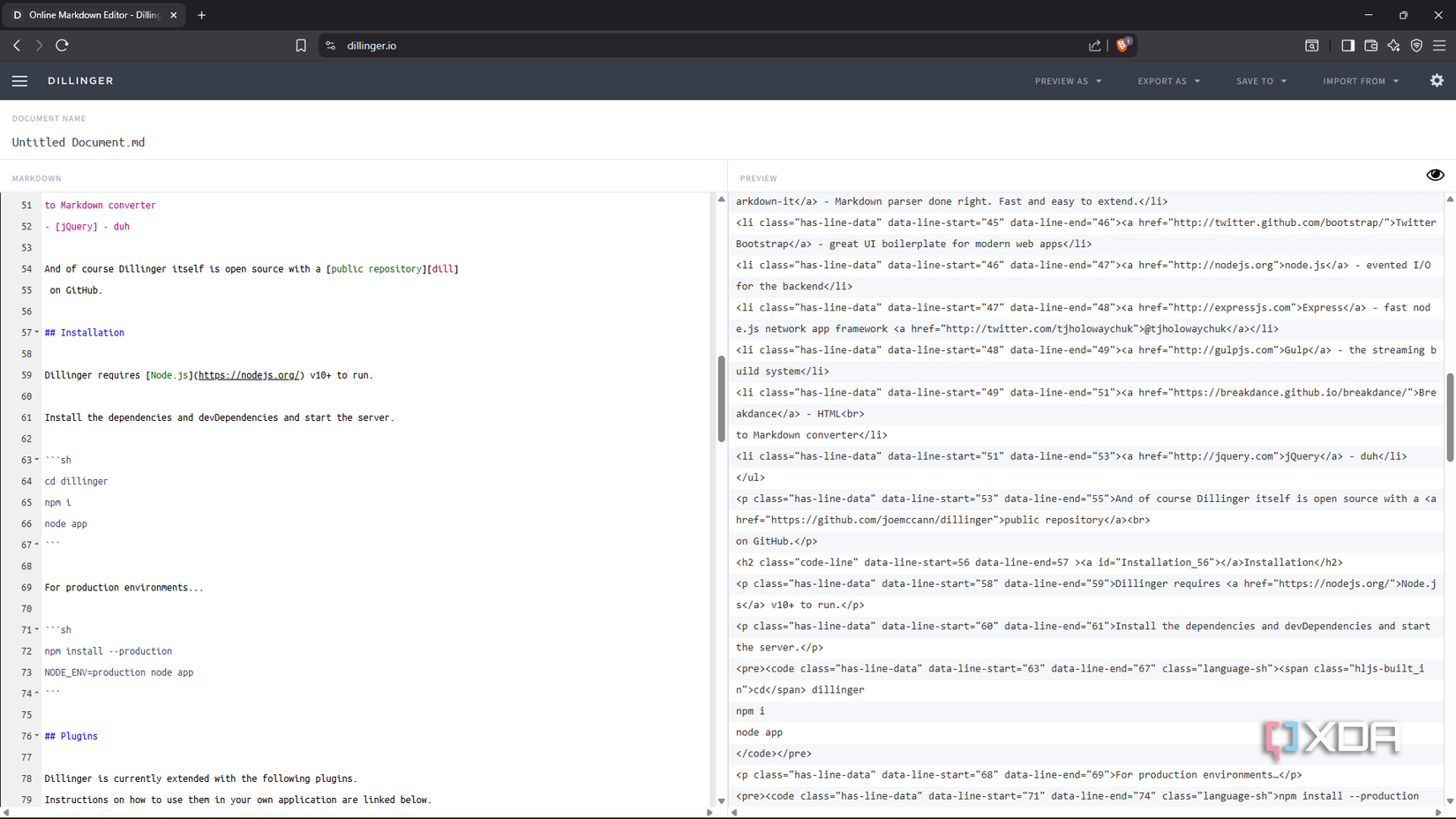Open the PREVIEW AS dropdown
This screenshot has width=1456, height=819.
tap(1068, 80)
